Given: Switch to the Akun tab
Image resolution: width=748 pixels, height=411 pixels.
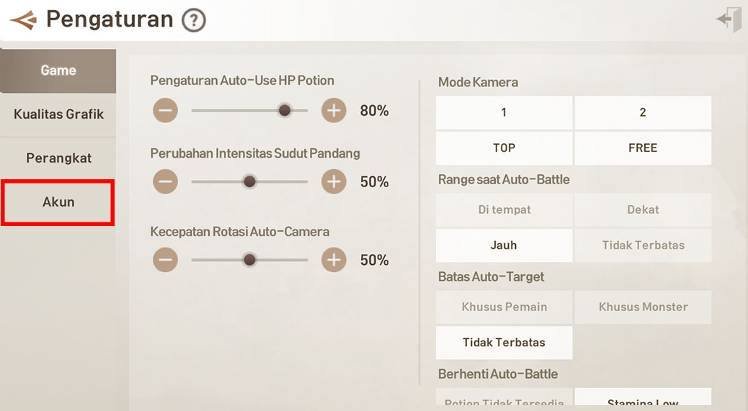Looking at the screenshot, I should (x=58, y=202).
